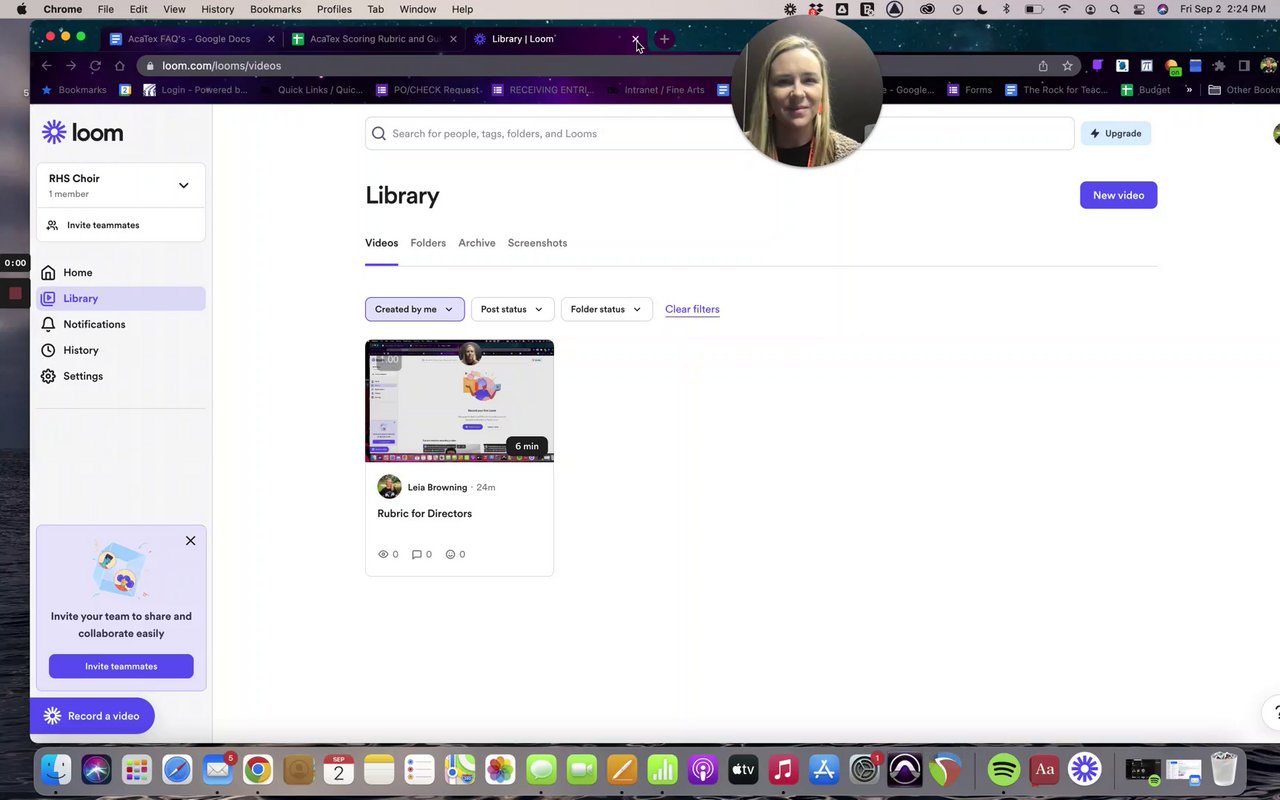This screenshot has height=800, width=1280.
Task: Reload the page in Chrome
Action: (95, 66)
